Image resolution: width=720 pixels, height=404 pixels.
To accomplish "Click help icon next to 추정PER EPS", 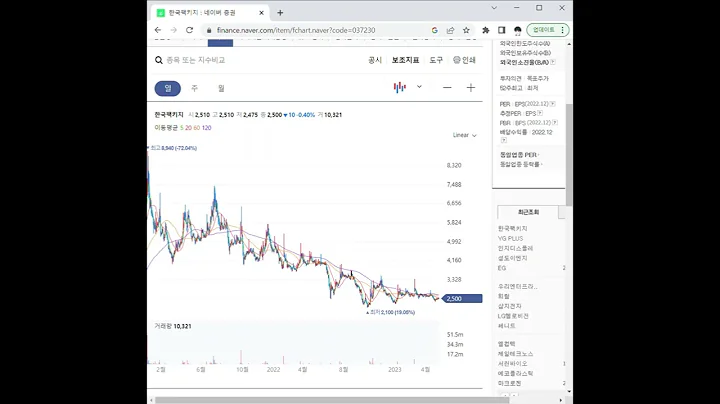I will [x=540, y=113].
